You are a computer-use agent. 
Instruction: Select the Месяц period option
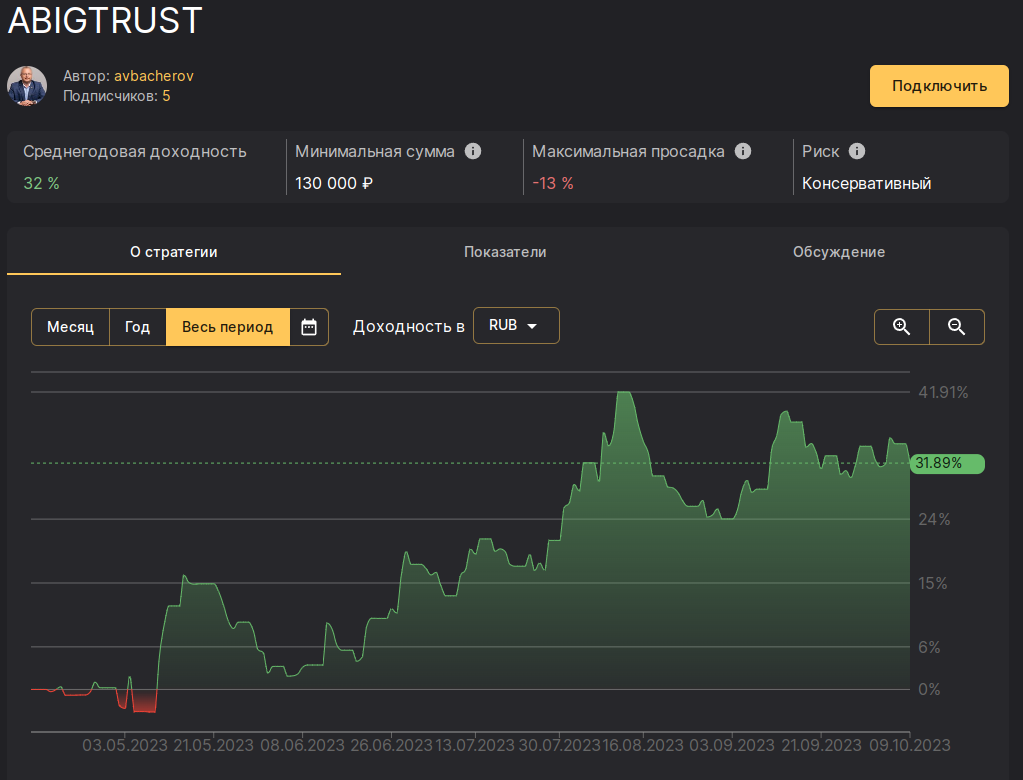click(x=70, y=326)
